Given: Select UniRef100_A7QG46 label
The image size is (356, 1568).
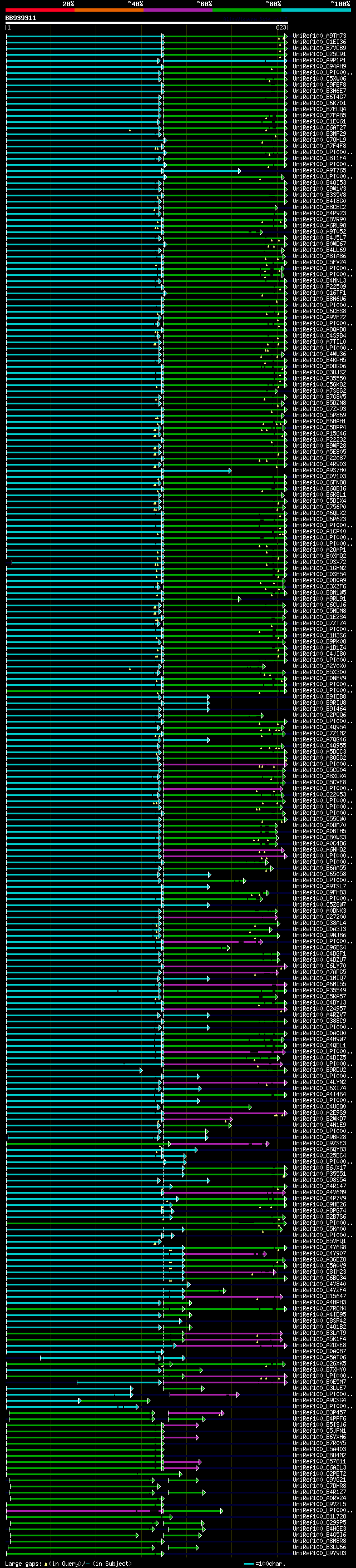Looking at the screenshot, I should pos(319,739).
